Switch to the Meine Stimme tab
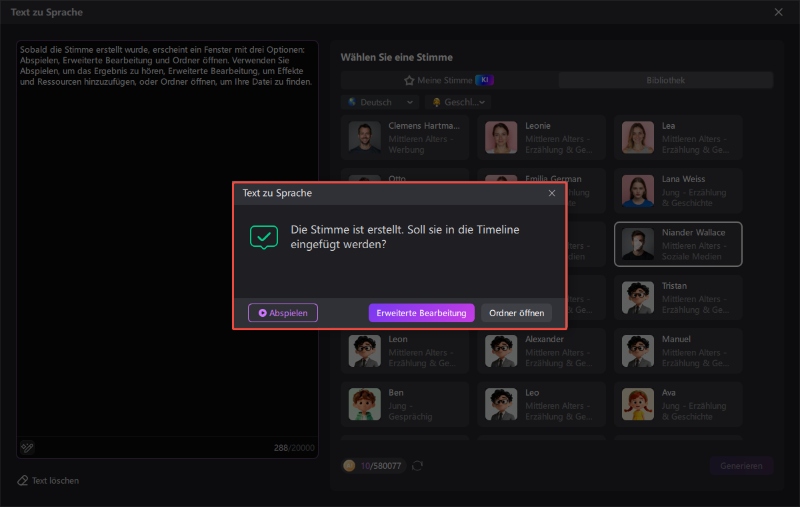 click(449, 80)
